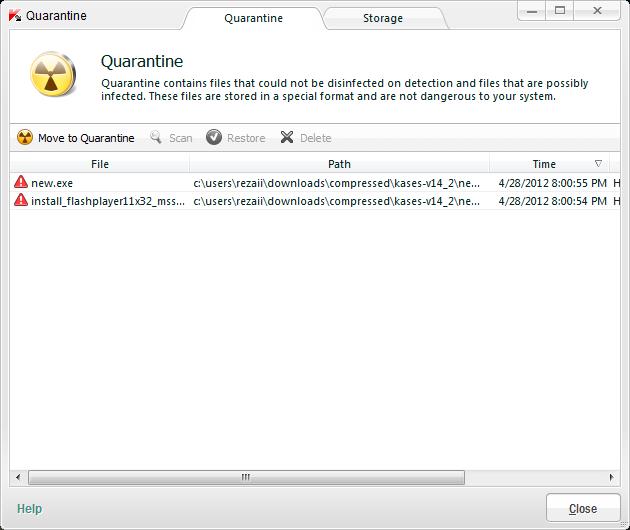Close the window with the title-bar X
This screenshot has height=530, width=630.
[597, 11]
